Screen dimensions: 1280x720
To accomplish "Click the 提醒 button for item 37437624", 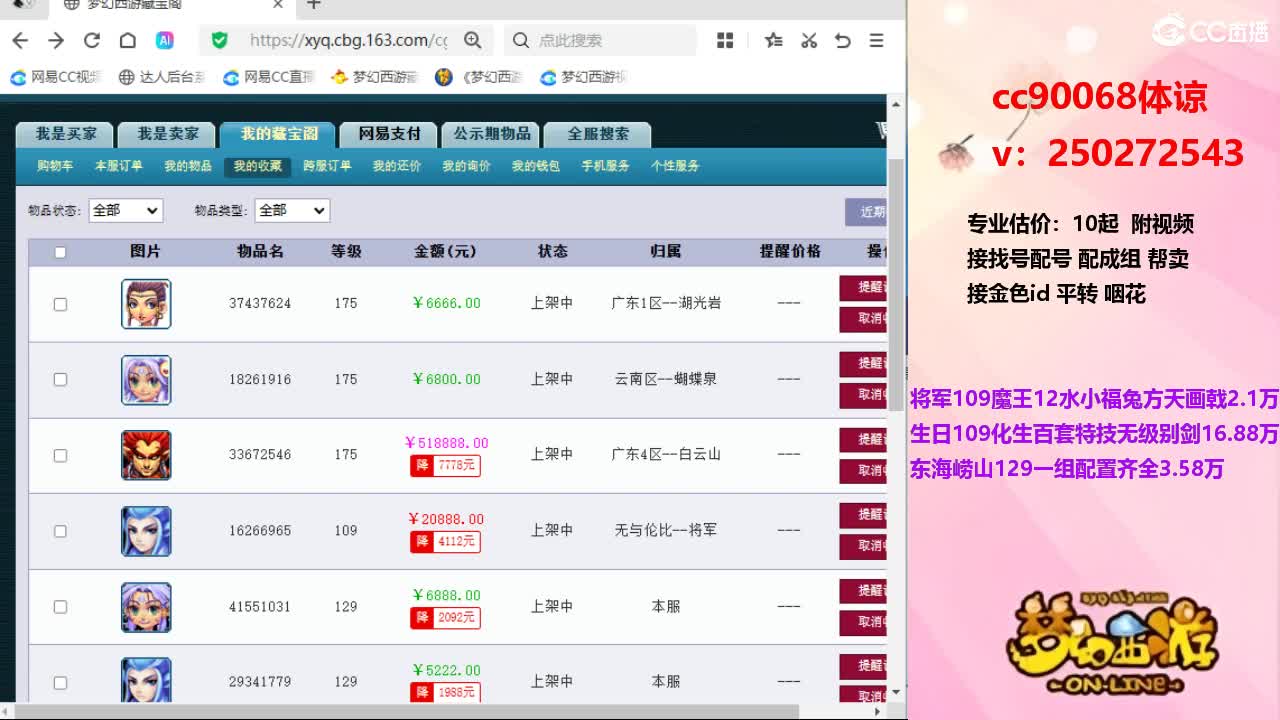I will pyautogui.click(x=863, y=288).
